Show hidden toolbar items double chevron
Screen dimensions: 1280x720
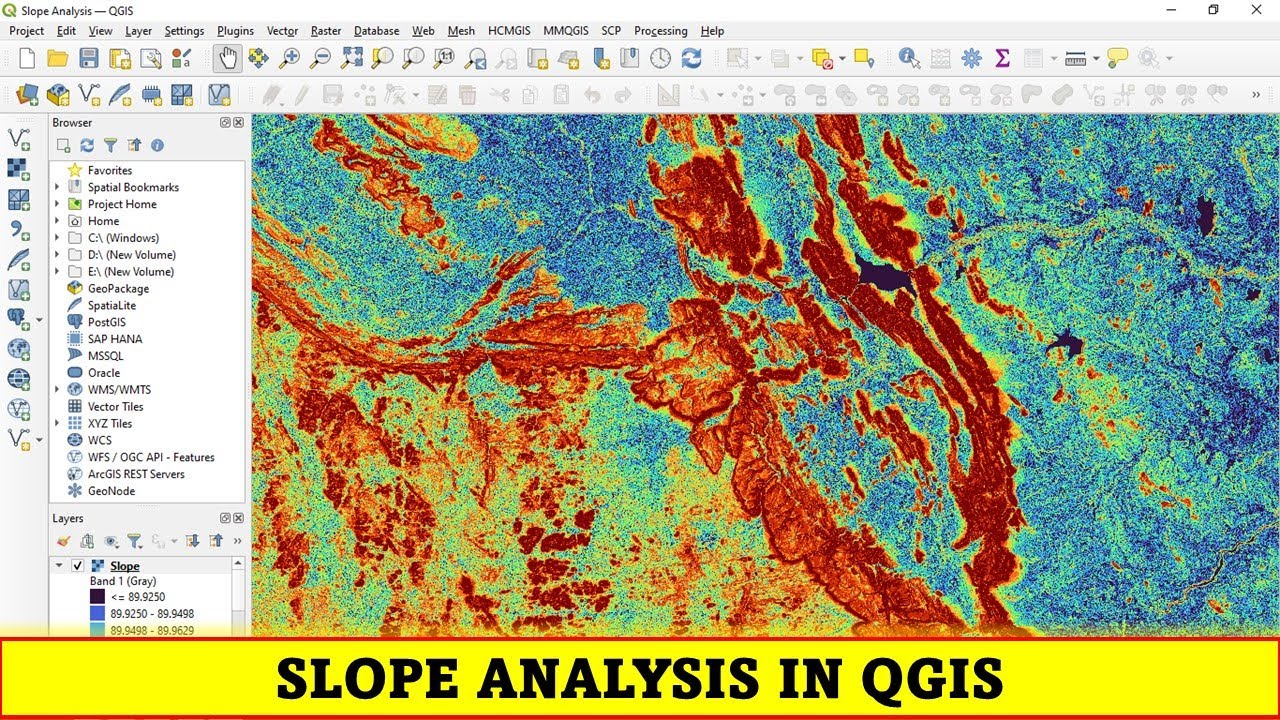[x=1256, y=95]
